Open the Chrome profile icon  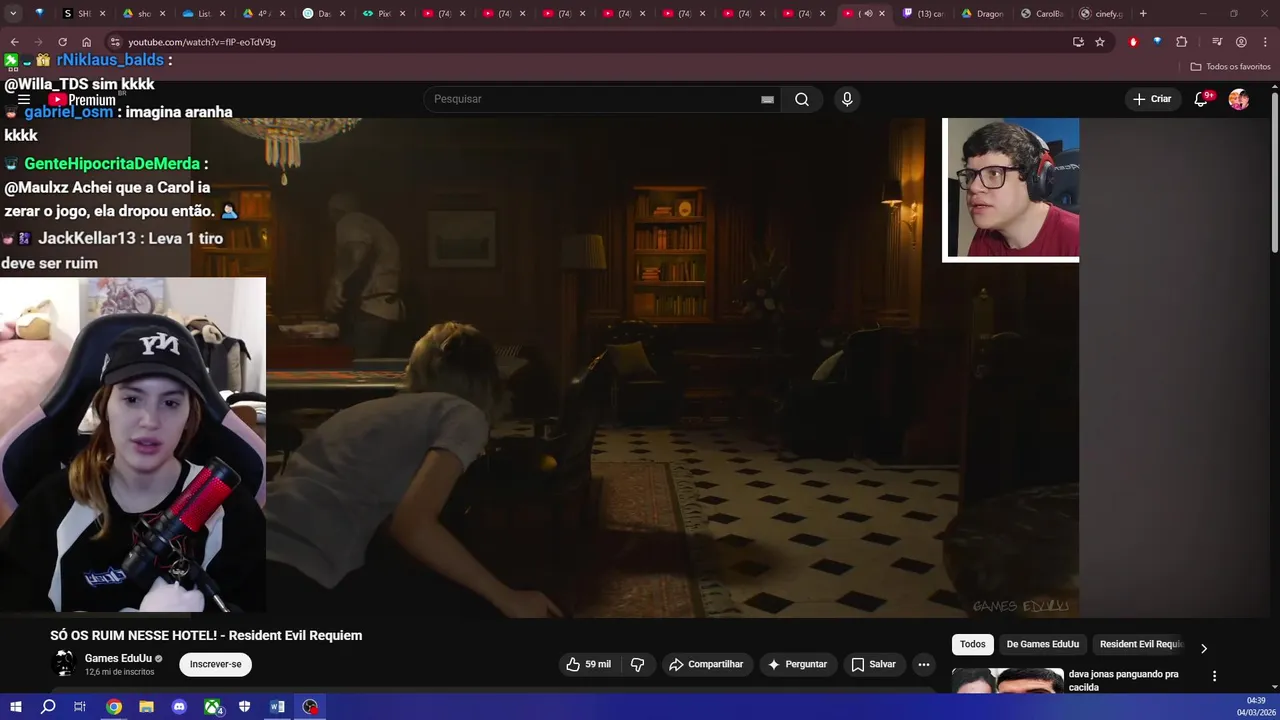[1241, 42]
